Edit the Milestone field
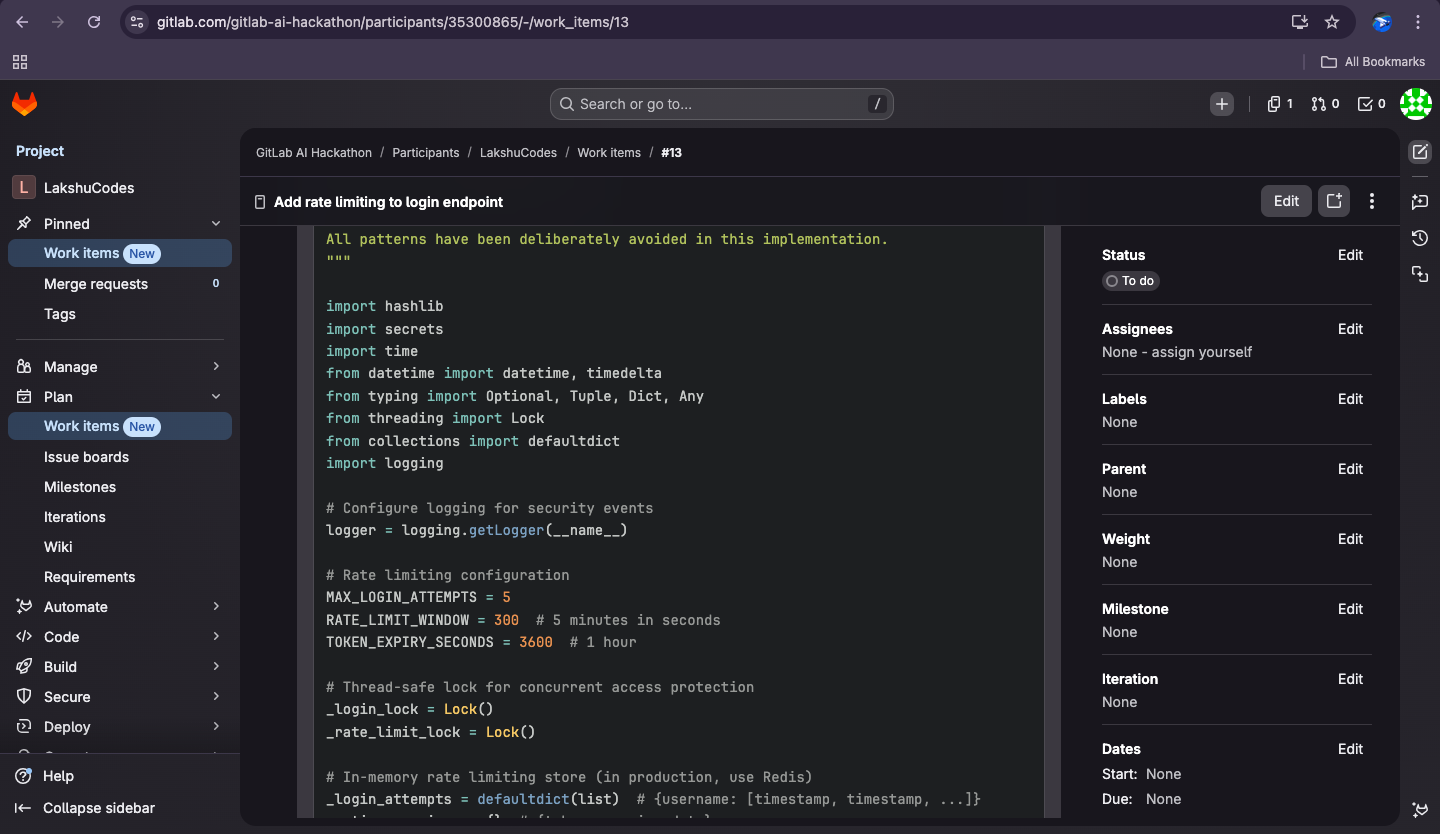The width and height of the screenshot is (1440, 834). click(x=1350, y=609)
